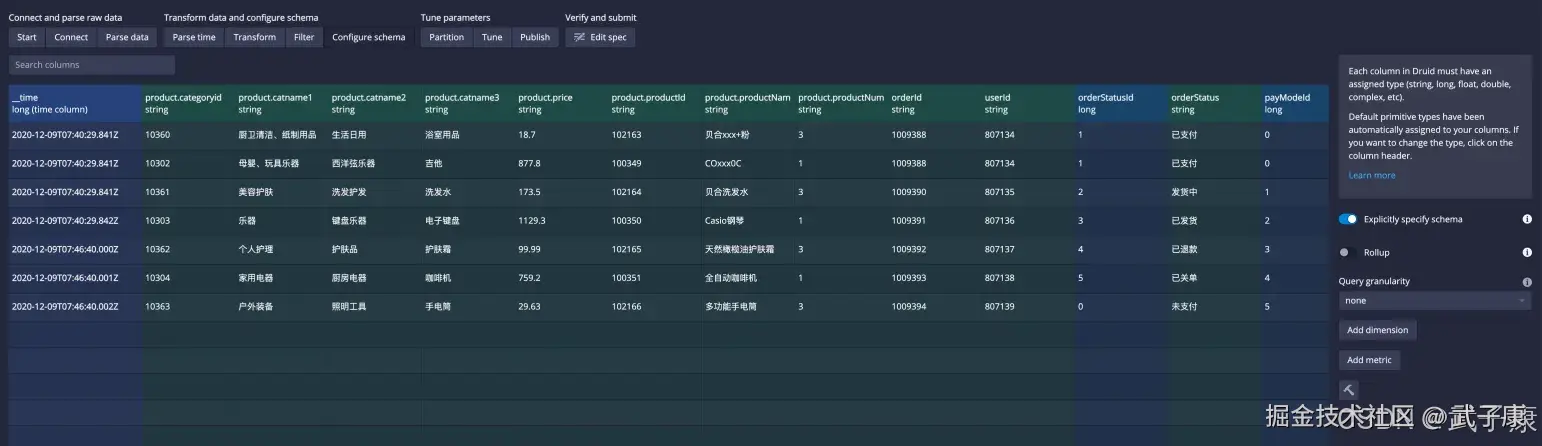Open the Parse data step

(127, 37)
